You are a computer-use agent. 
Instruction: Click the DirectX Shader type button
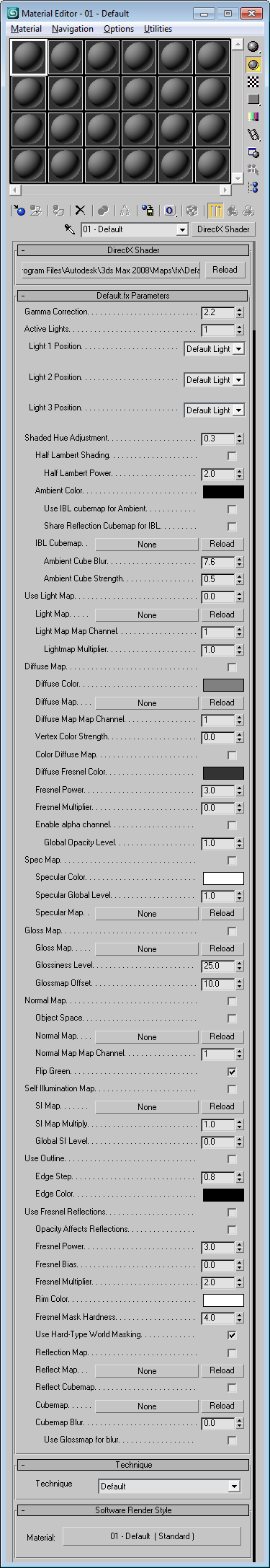coord(223,229)
